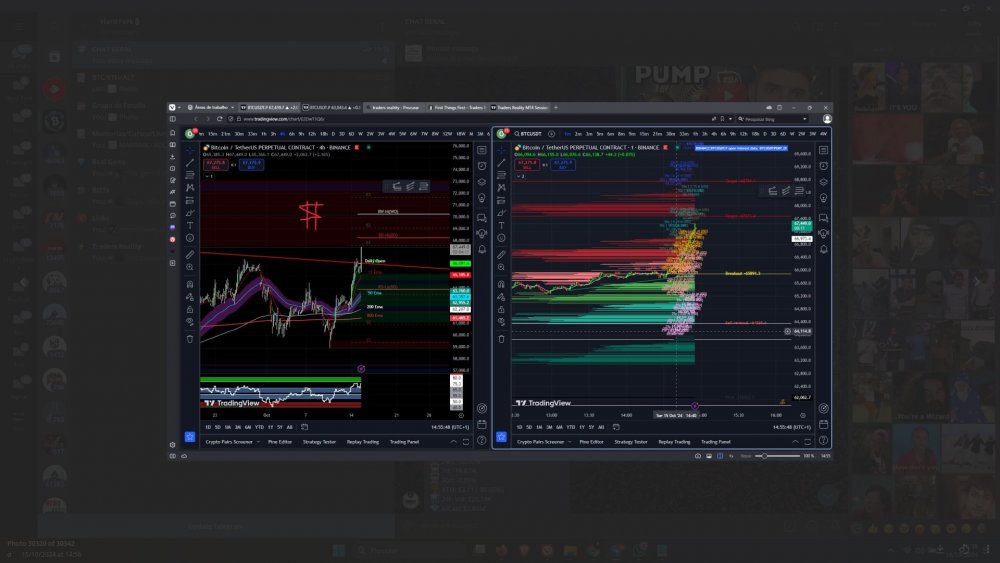Click the red SELL button on the 4h chart

215,165
